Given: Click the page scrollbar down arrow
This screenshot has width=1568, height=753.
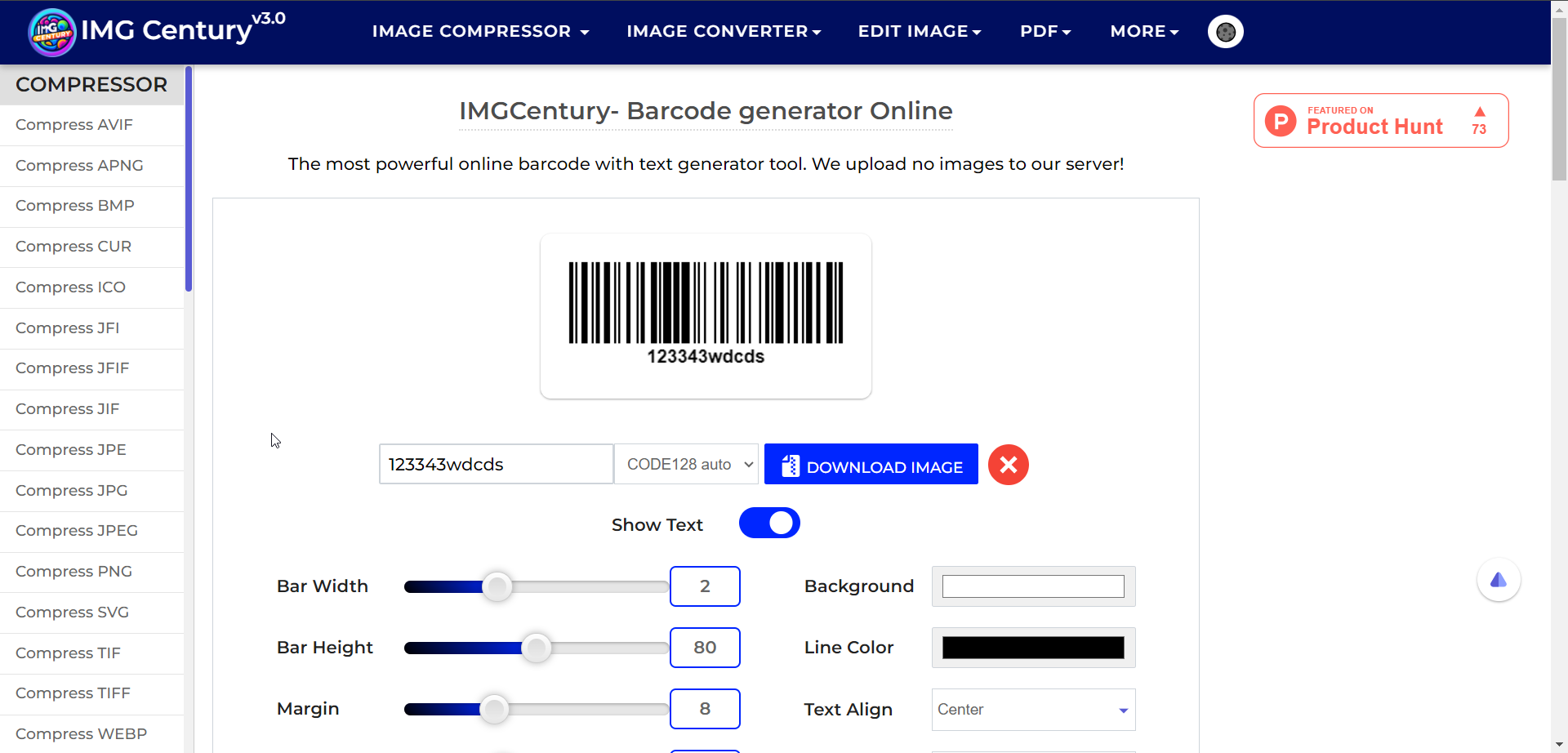Looking at the screenshot, I should (1559, 745).
